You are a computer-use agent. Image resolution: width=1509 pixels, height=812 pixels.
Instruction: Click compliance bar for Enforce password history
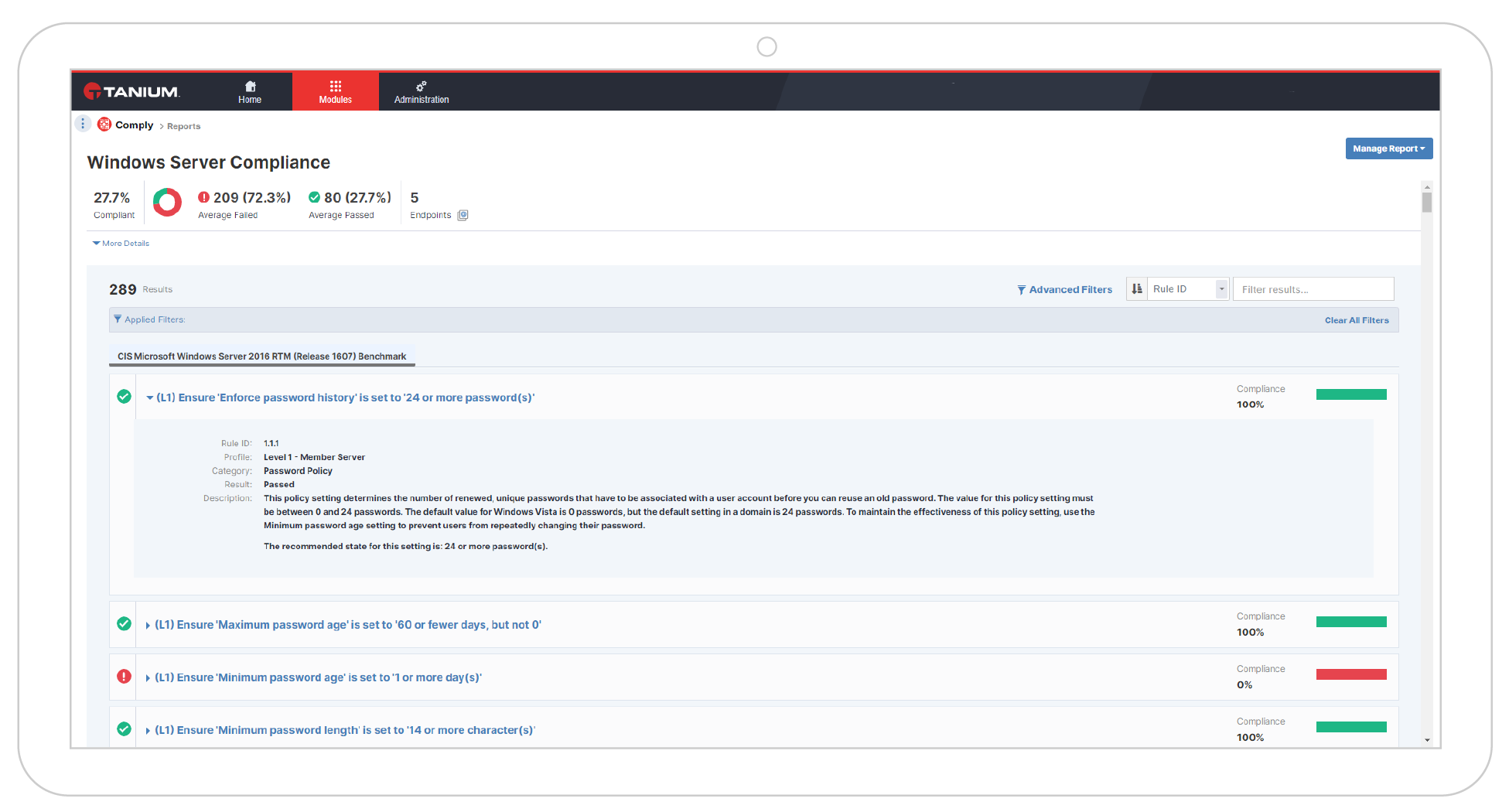tap(1351, 394)
